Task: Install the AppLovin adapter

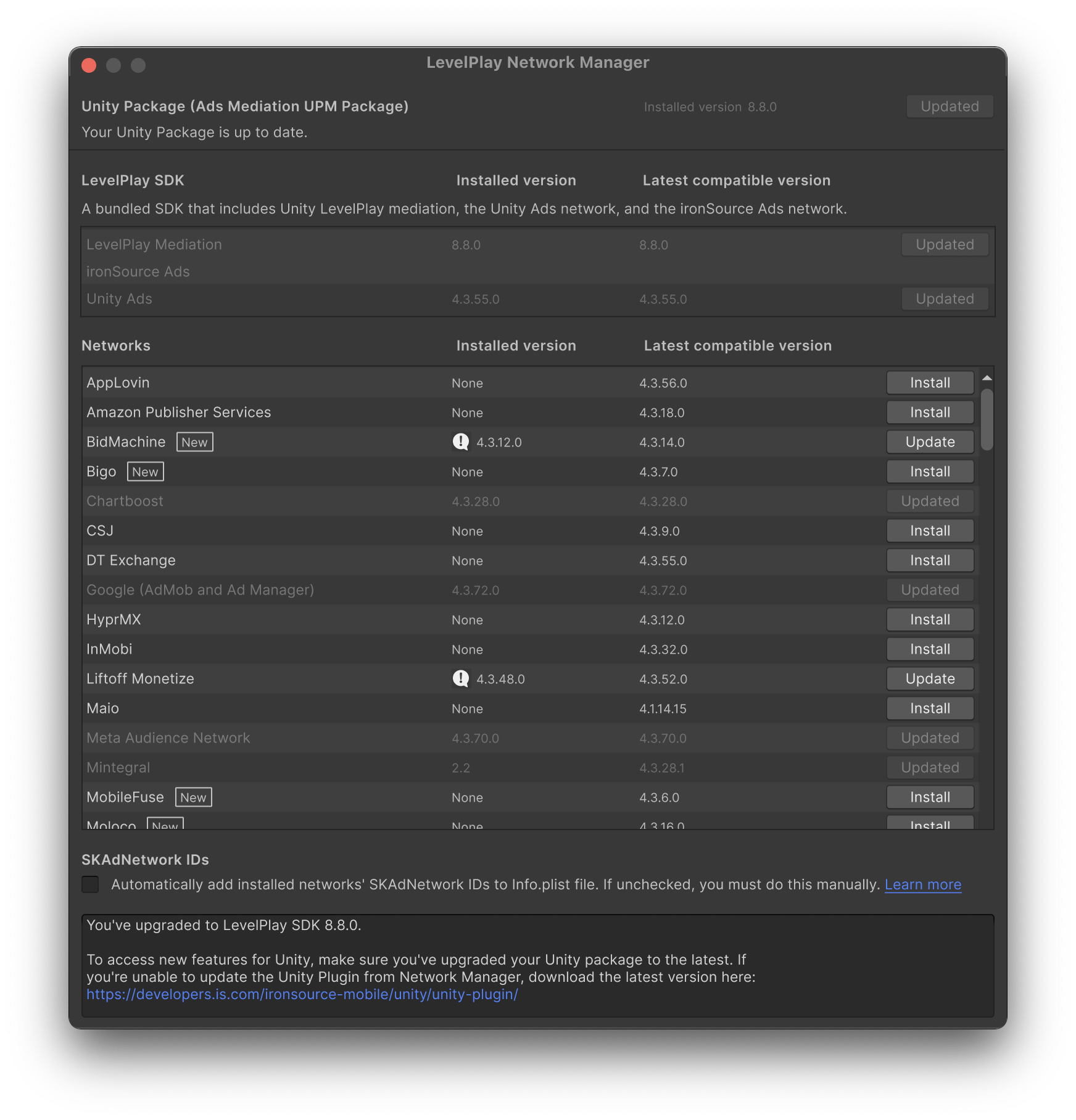Action: click(929, 382)
